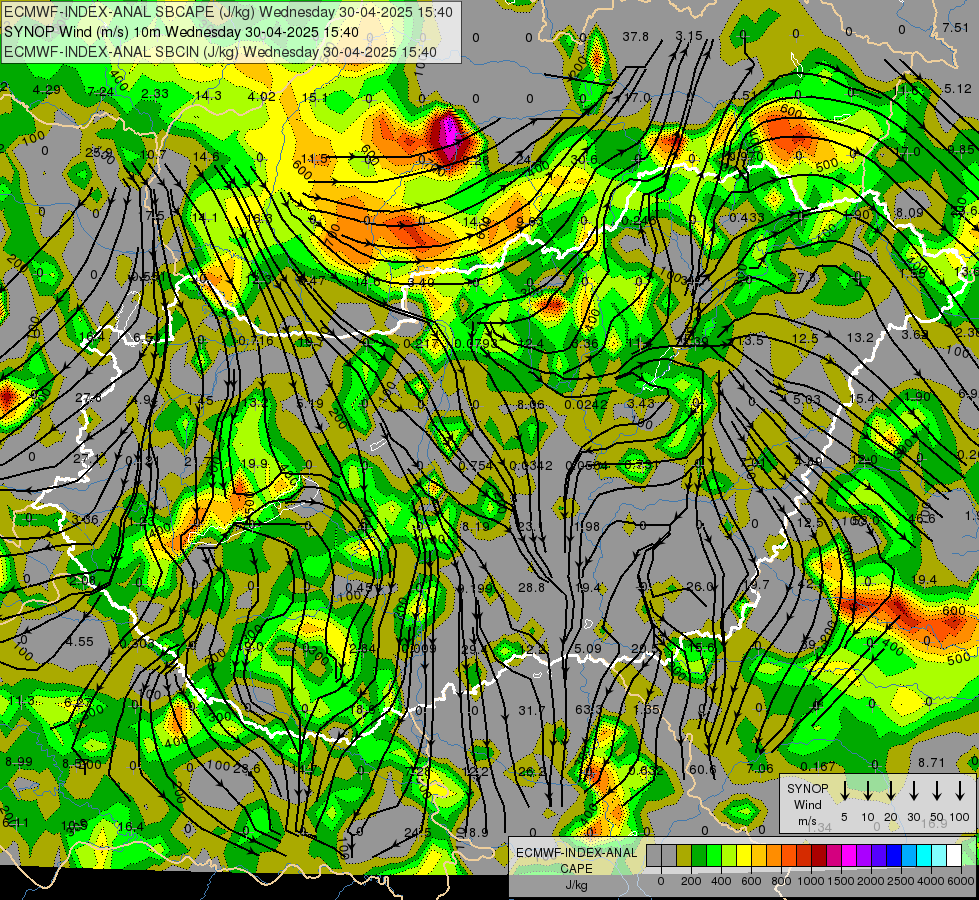Click the map value '13.5'
This screenshot has width=979, height=900.
pos(750,340)
